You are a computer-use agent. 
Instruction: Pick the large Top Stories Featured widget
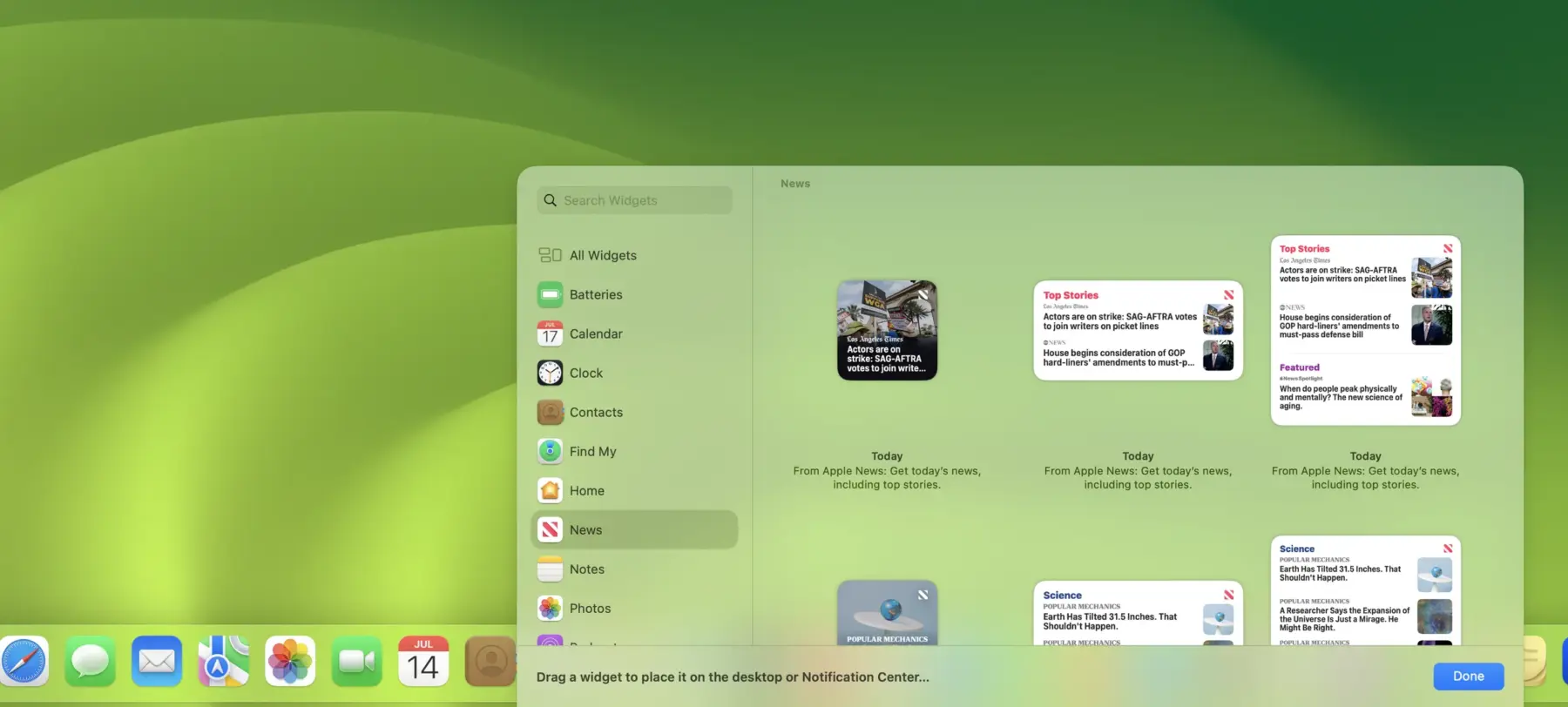tap(1365, 330)
